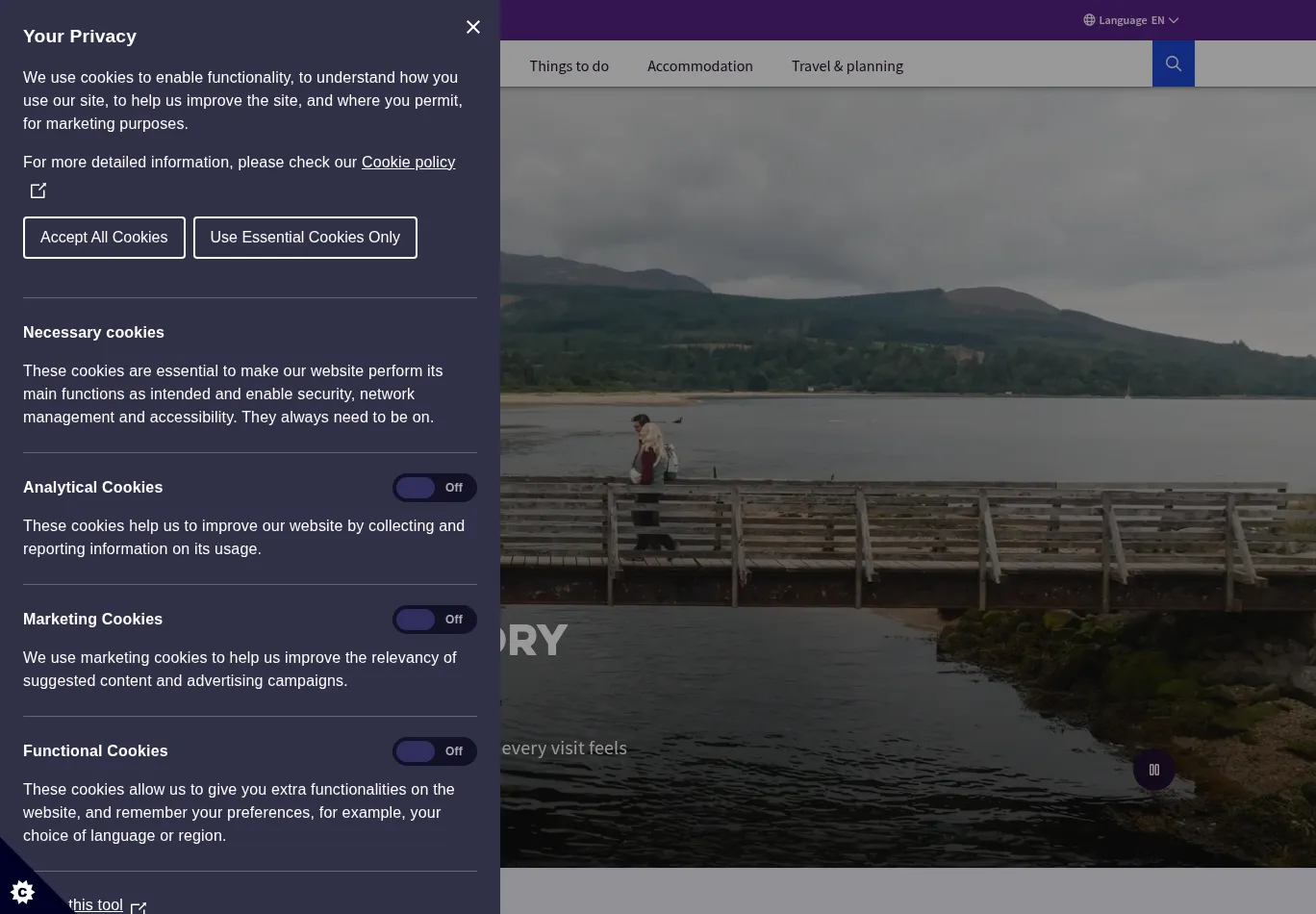Pause the hero background video
Screen dimensions: 1316x914
tap(1153, 770)
